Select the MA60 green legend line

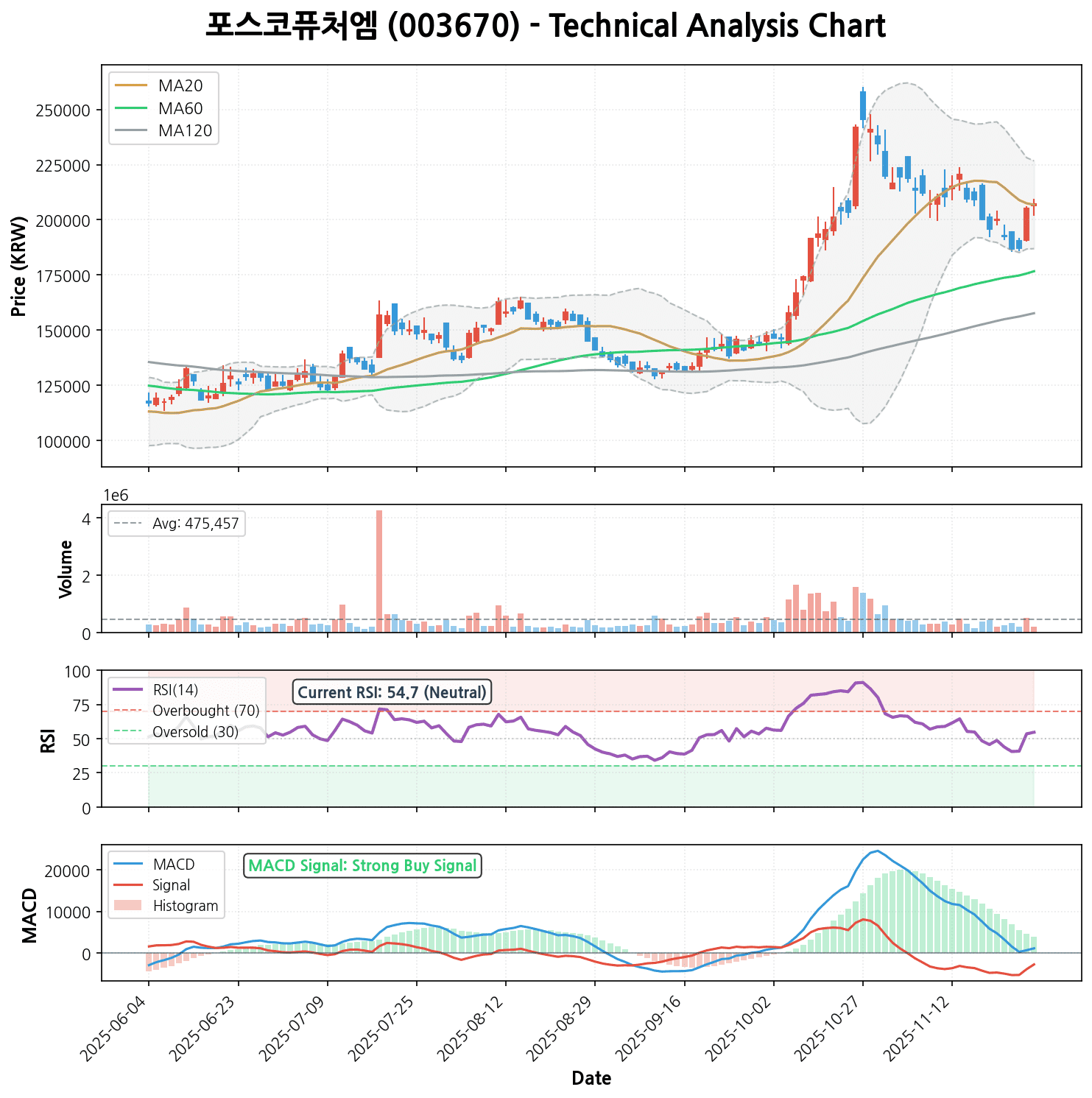(133, 108)
